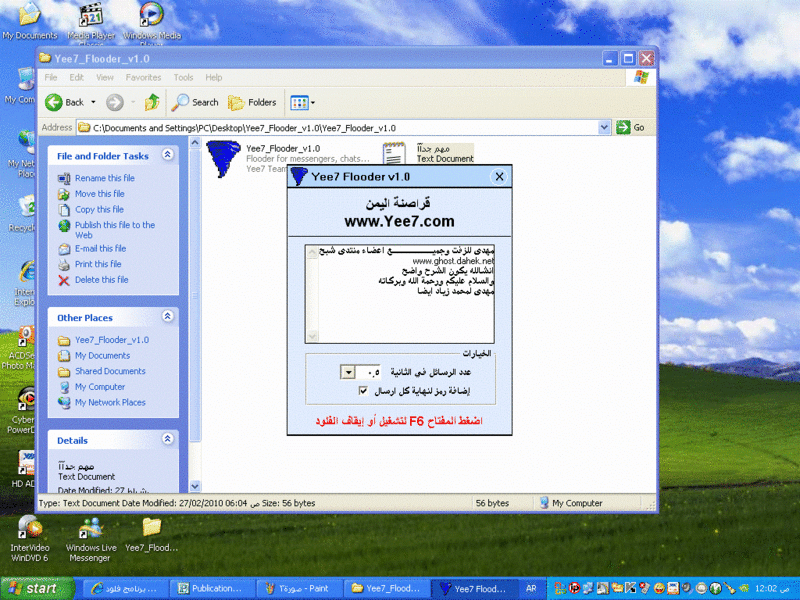This screenshot has width=800, height=600.
Task: Click Copy this file task
Action: point(99,209)
